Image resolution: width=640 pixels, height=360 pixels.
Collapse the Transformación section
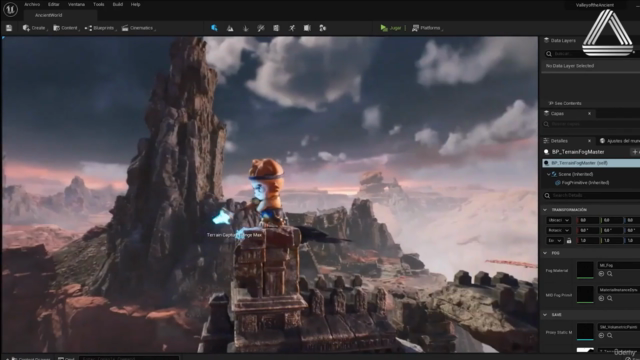point(545,210)
